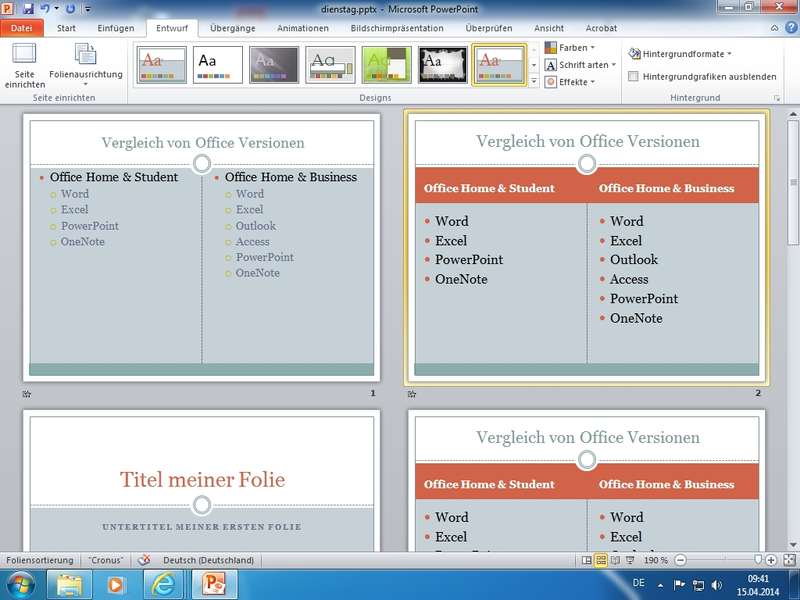Open the Hintergrund dialog launcher
This screenshot has height=600, width=800.
(x=777, y=98)
